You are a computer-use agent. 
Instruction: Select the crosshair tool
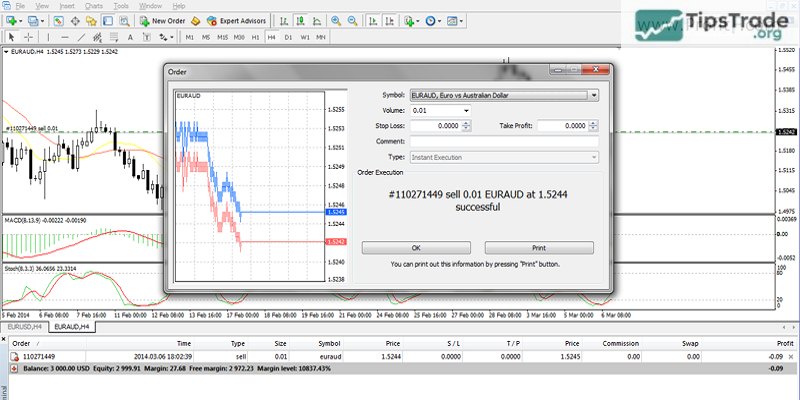coord(29,37)
